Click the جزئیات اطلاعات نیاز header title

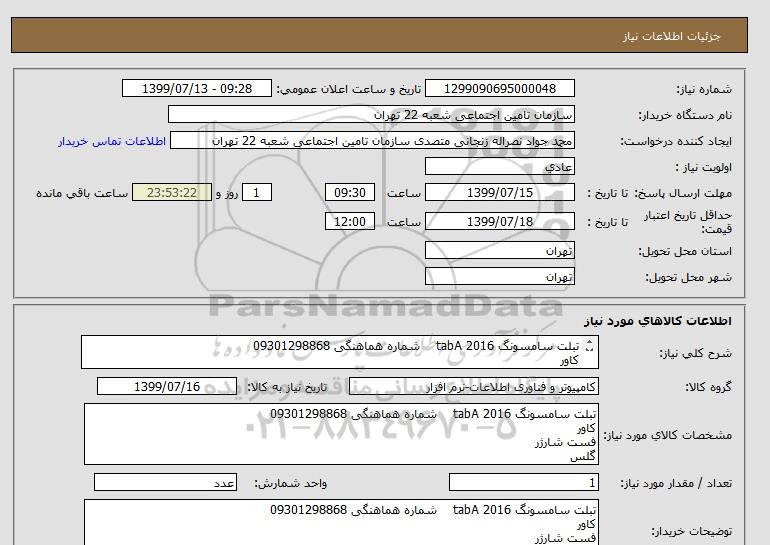tap(671, 36)
